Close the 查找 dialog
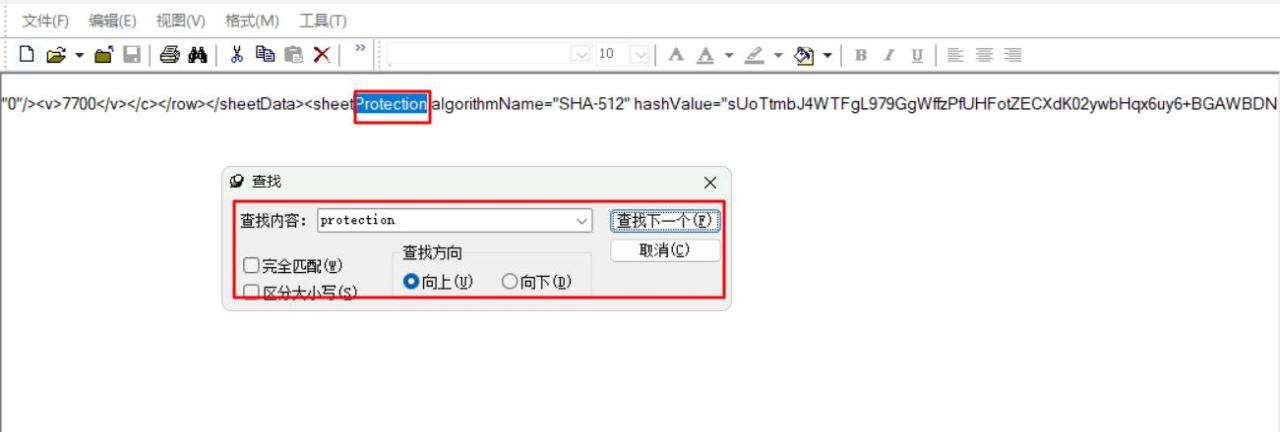 [710, 182]
